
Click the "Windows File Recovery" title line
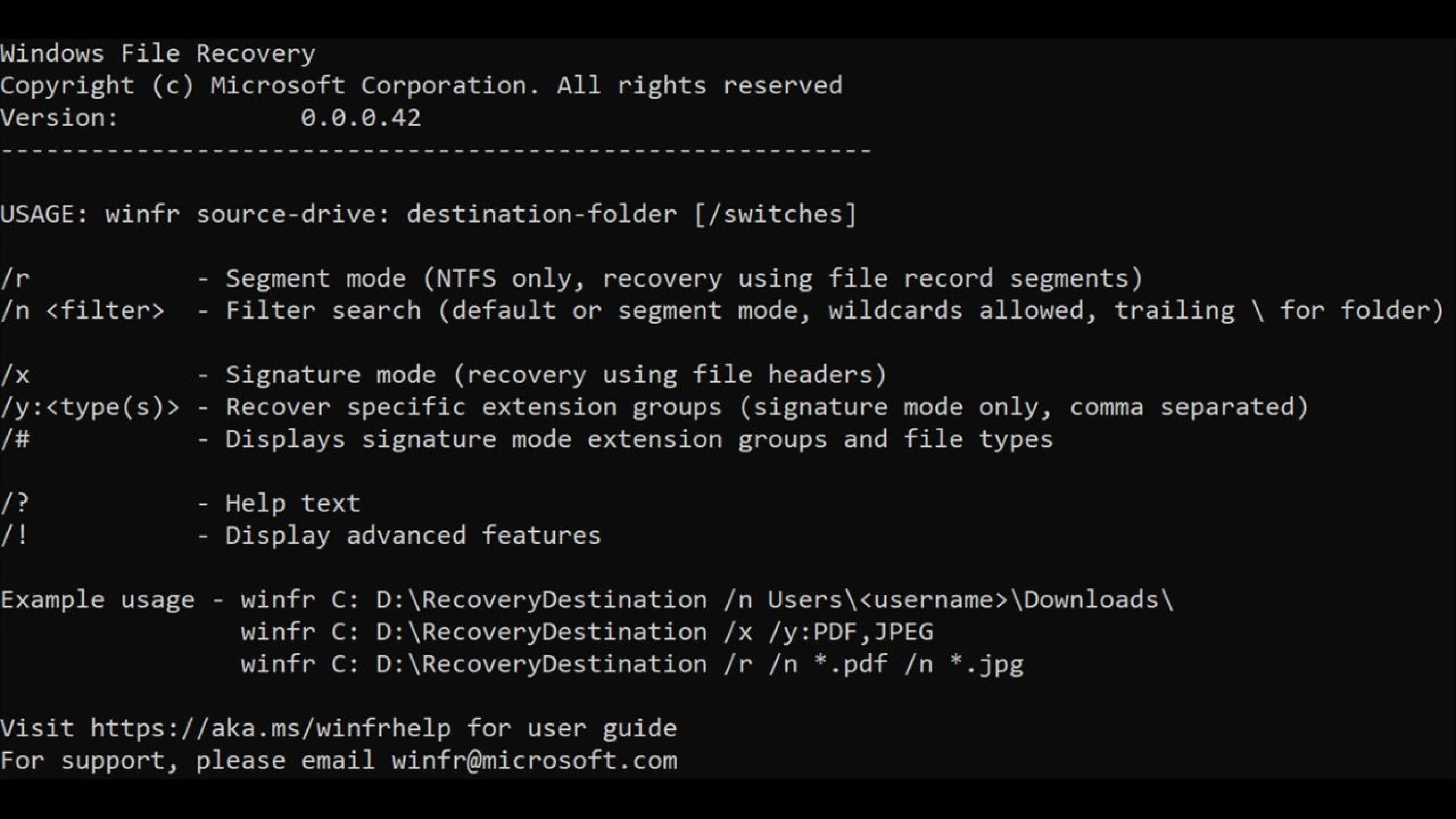click(x=158, y=53)
